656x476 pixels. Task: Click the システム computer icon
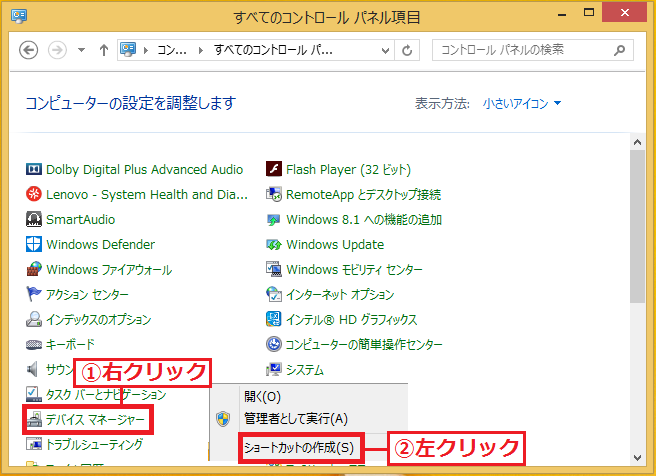[274, 369]
